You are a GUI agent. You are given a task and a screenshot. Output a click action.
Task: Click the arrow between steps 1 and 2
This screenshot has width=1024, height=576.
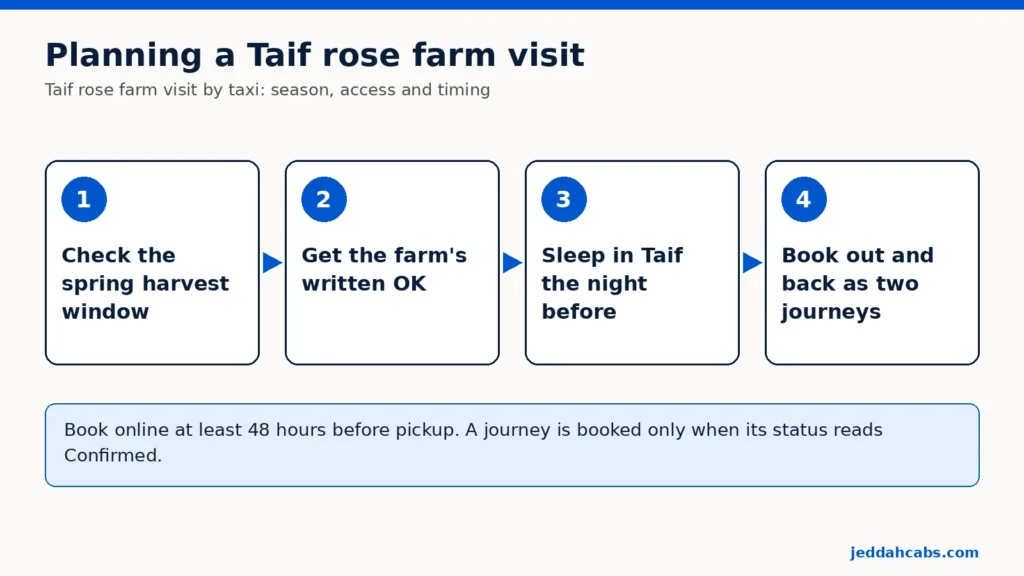272,263
